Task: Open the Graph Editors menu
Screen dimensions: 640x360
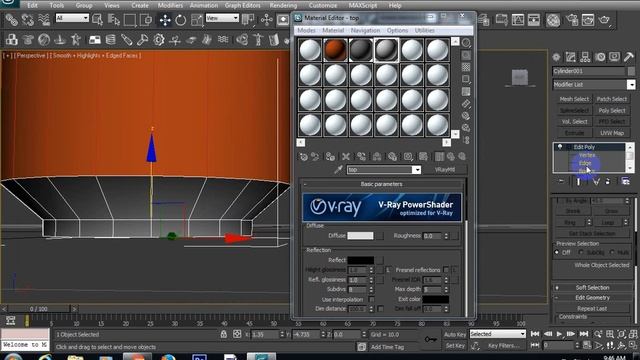Action: [x=242, y=5]
